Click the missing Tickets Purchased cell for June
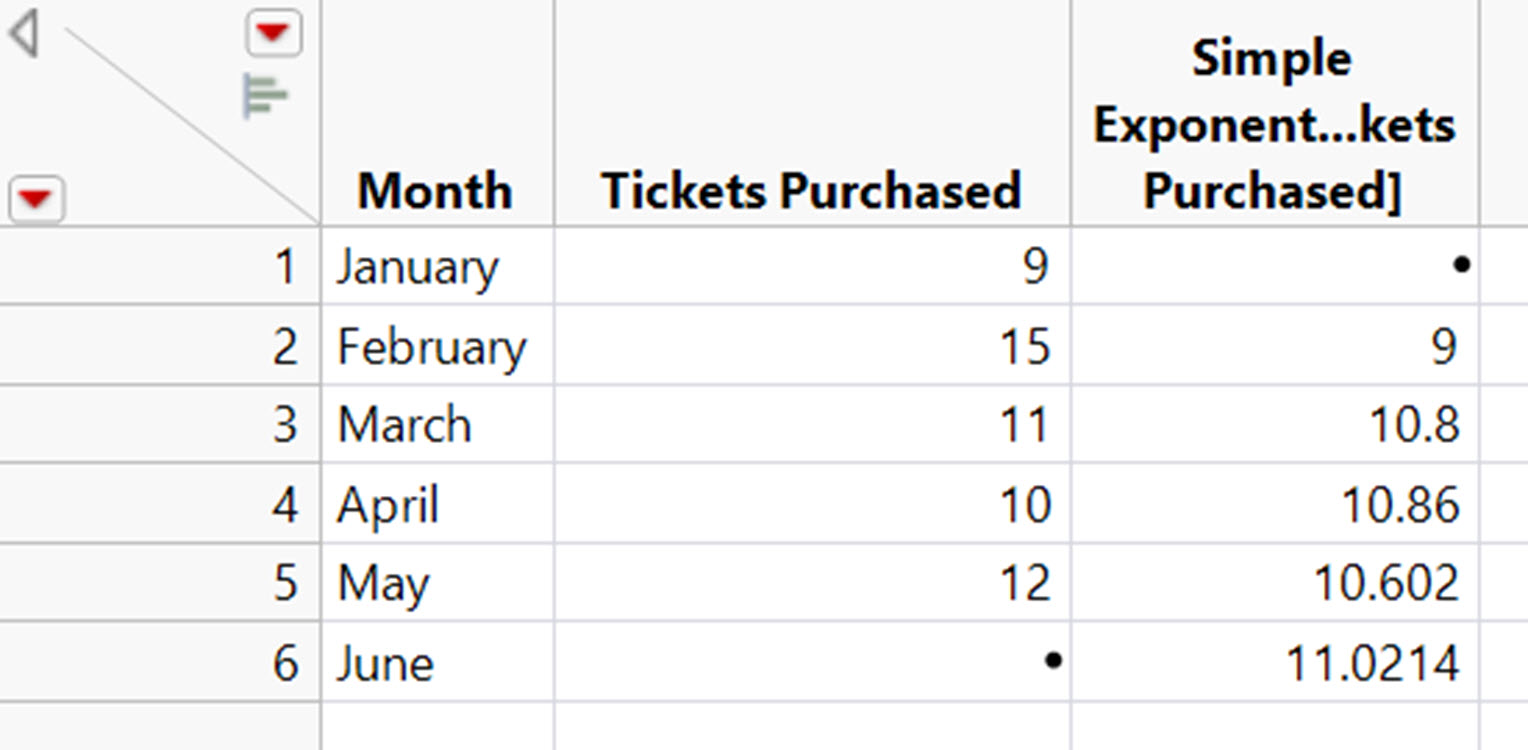The image size is (1528, 750). point(812,662)
